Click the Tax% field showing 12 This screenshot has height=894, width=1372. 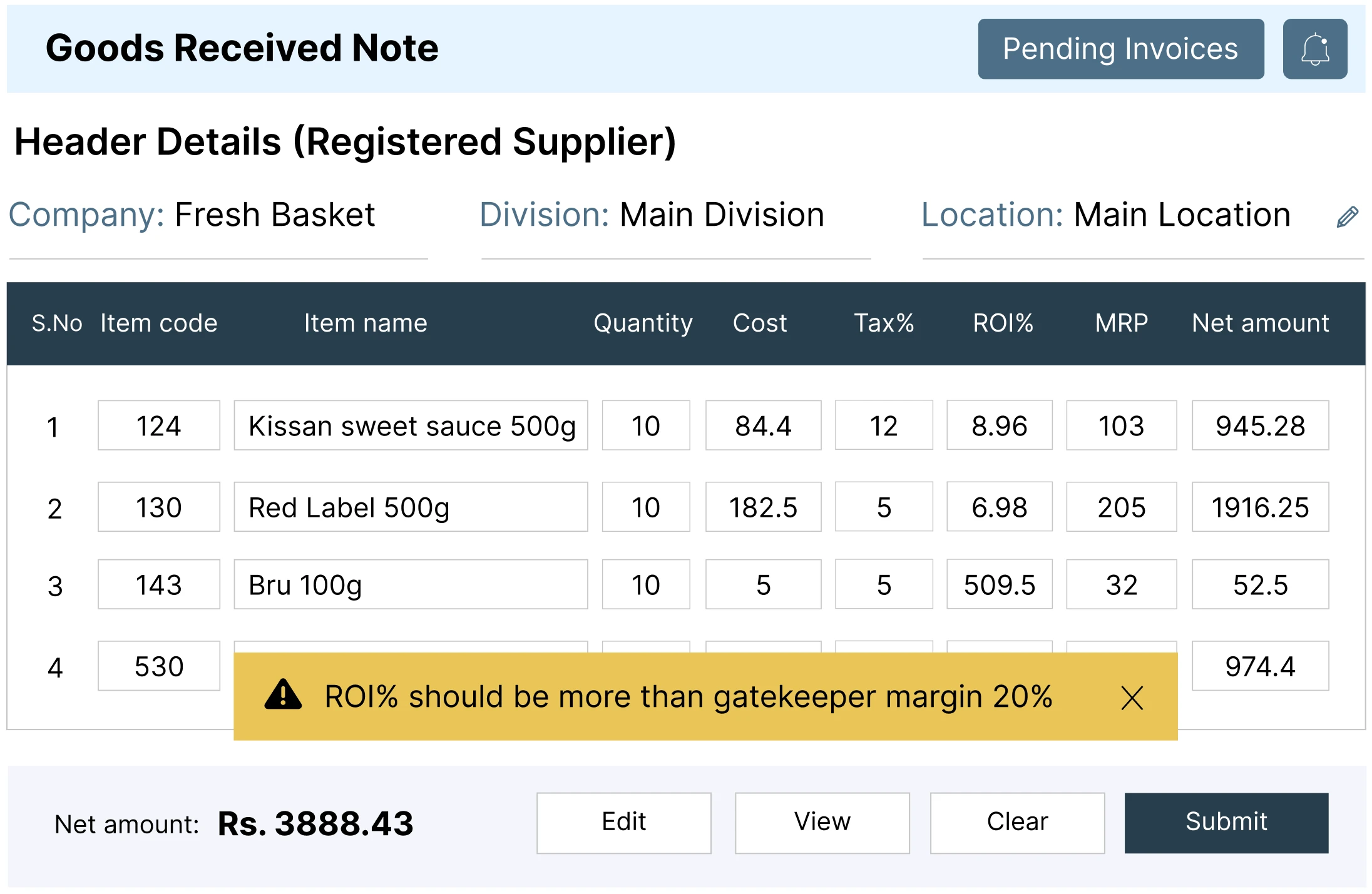883,425
